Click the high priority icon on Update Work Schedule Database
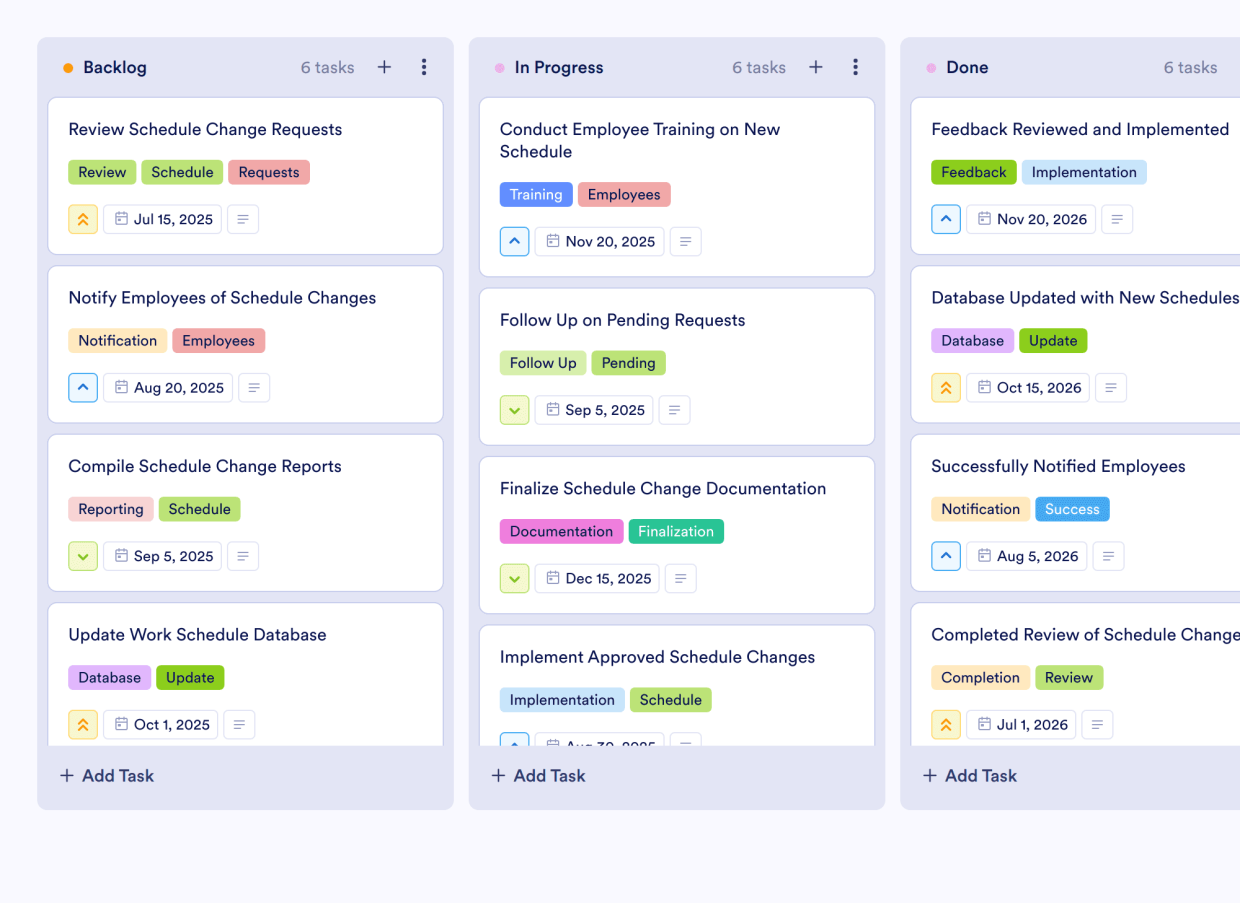Image resolution: width=1240 pixels, height=903 pixels. (x=83, y=724)
